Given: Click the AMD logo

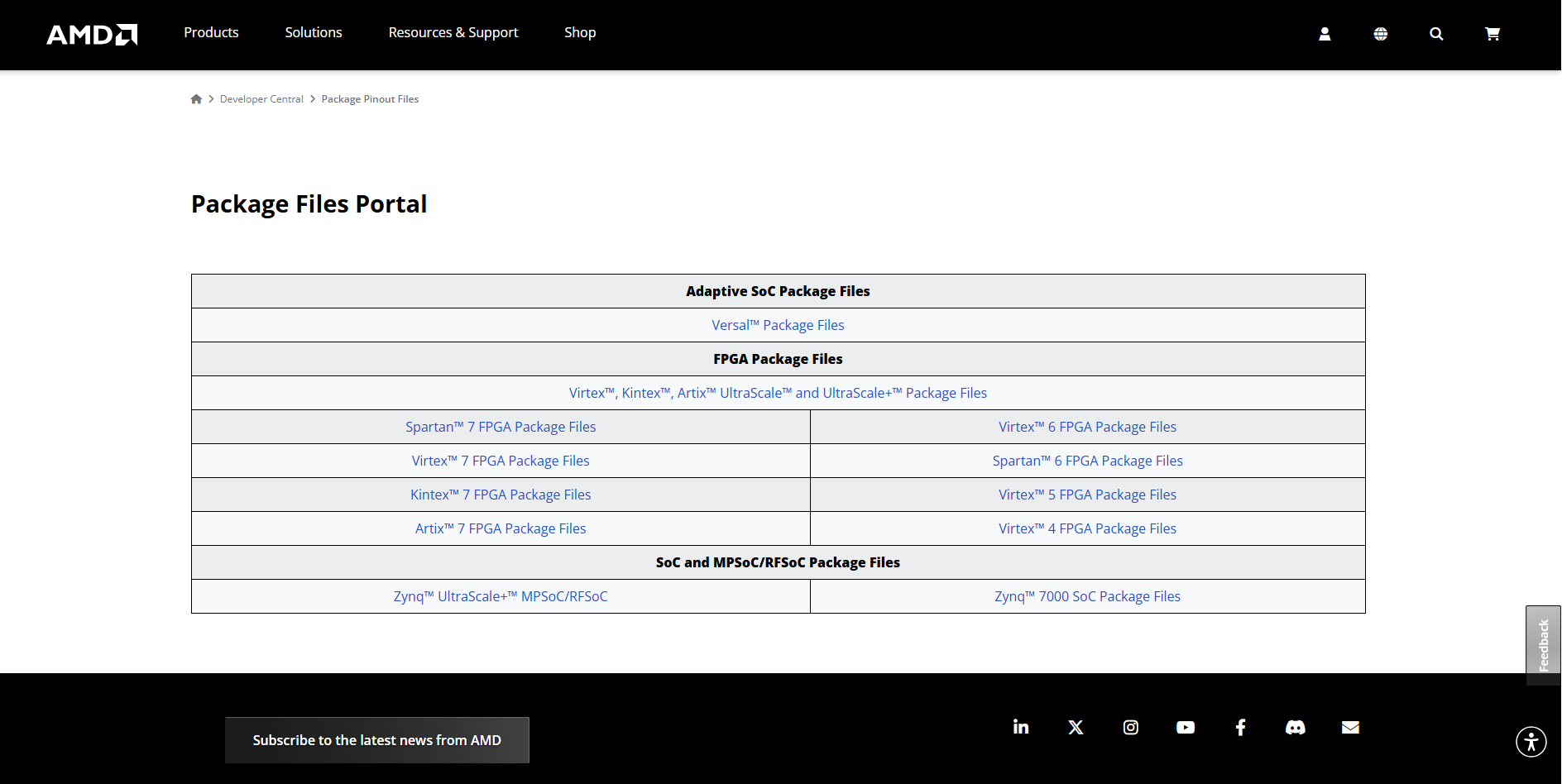Looking at the screenshot, I should (92, 34).
